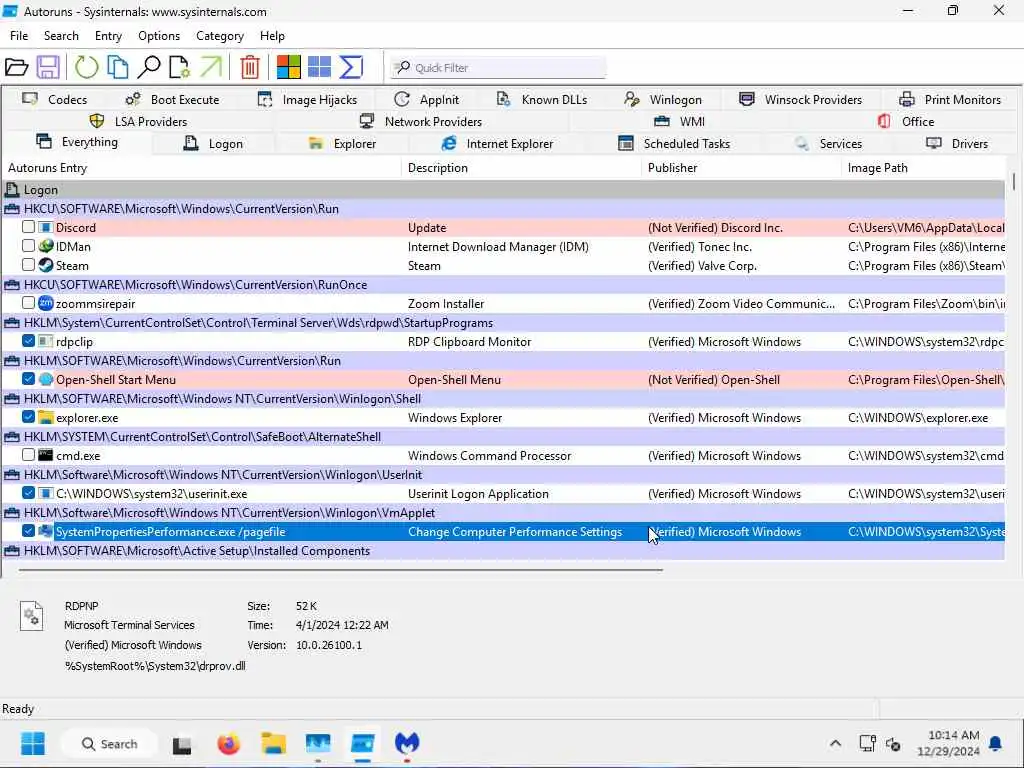
Task: Click the IDMan entry icon
Action: 46,246
